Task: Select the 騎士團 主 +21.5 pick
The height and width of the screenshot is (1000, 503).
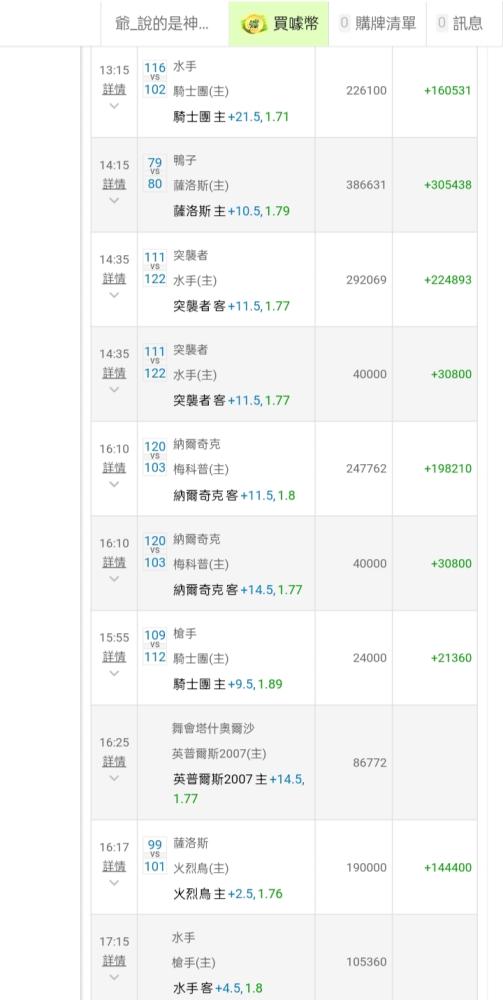Action: click(231, 117)
